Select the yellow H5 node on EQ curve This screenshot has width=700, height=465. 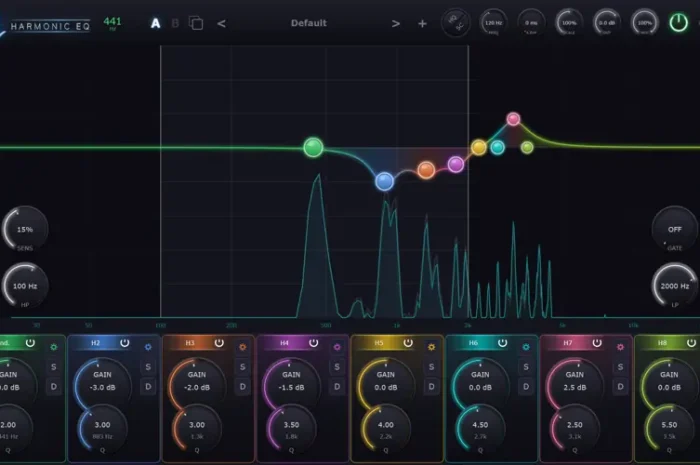(479, 147)
